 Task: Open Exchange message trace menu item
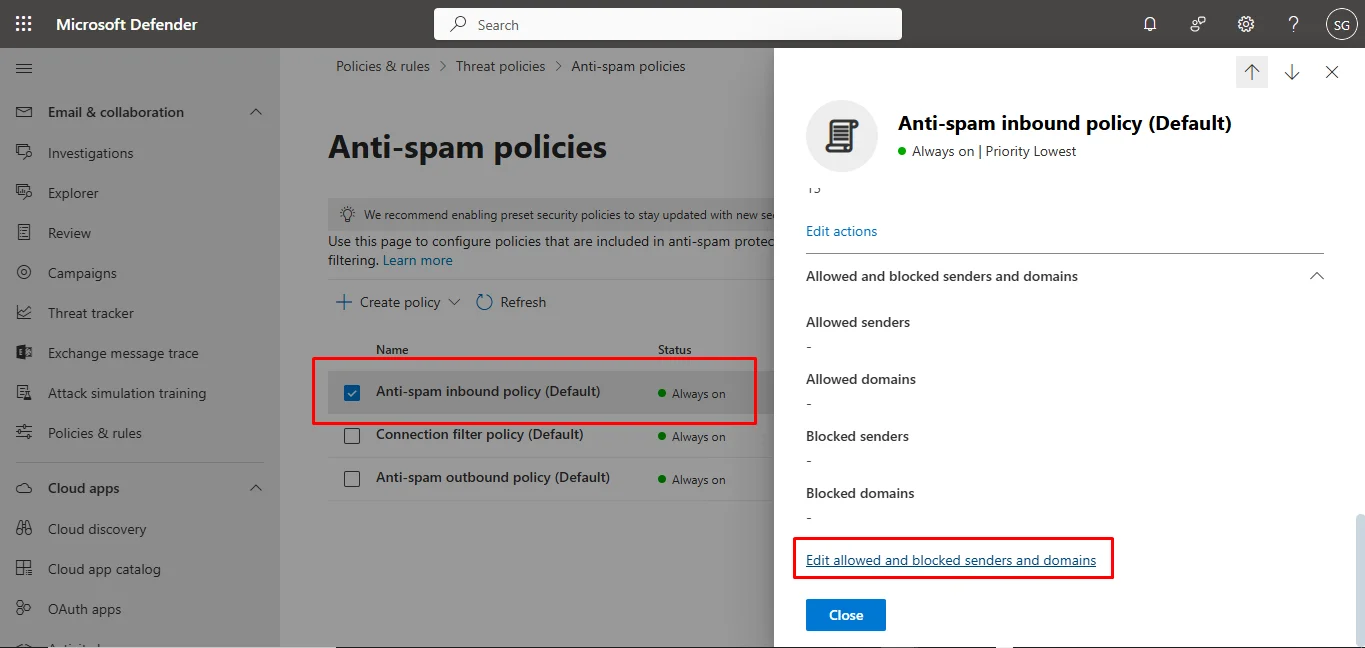[x=123, y=353]
